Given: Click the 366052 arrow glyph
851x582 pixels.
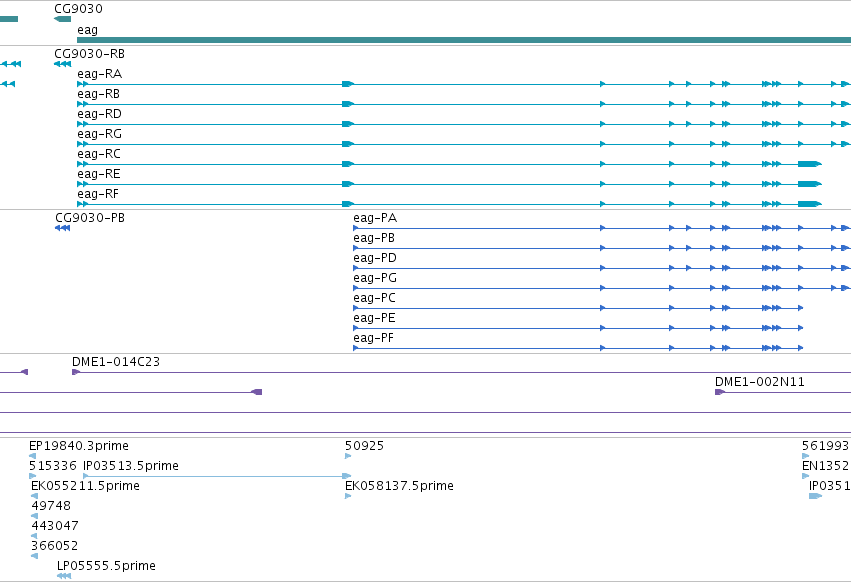Looking at the screenshot, I should coord(35,556).
